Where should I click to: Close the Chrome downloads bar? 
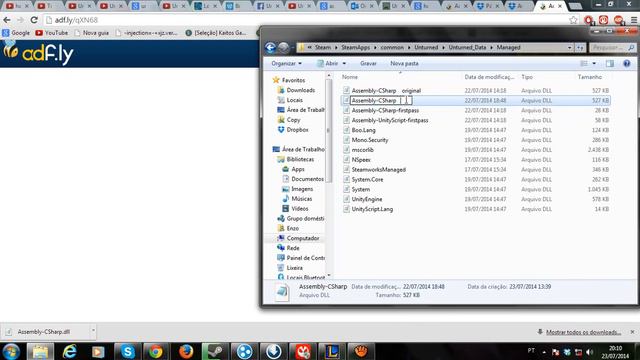click(632, 332)
